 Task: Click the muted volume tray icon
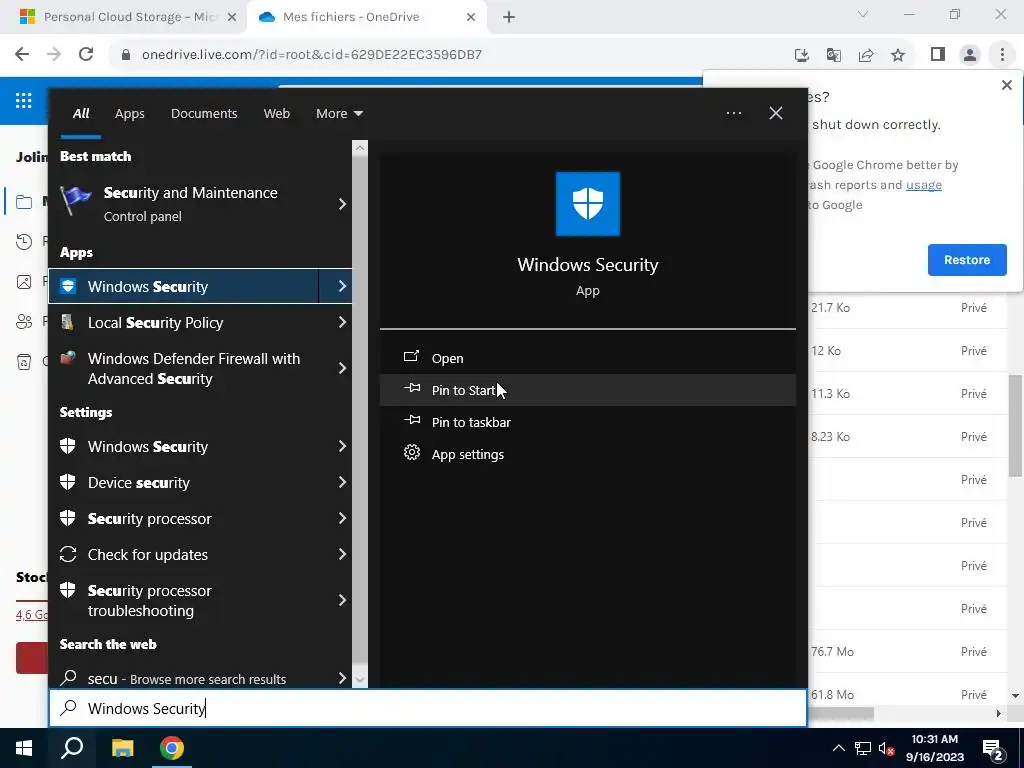point(886,748)
